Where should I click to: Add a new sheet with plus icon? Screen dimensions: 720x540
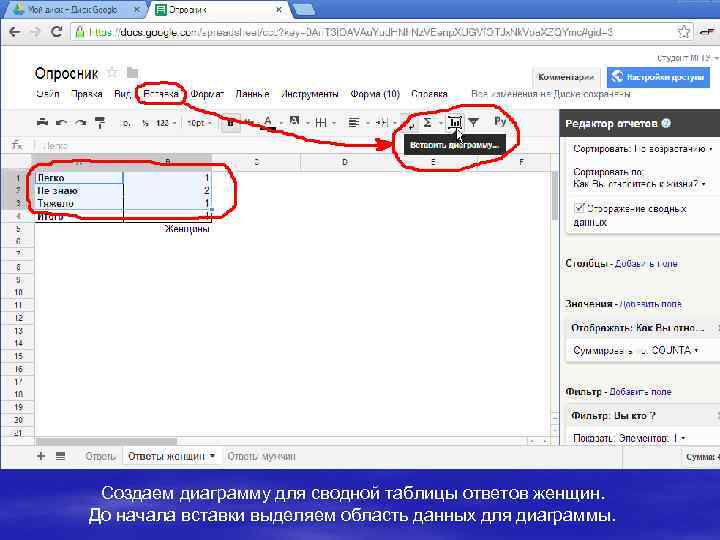click(x=41, y=456)
